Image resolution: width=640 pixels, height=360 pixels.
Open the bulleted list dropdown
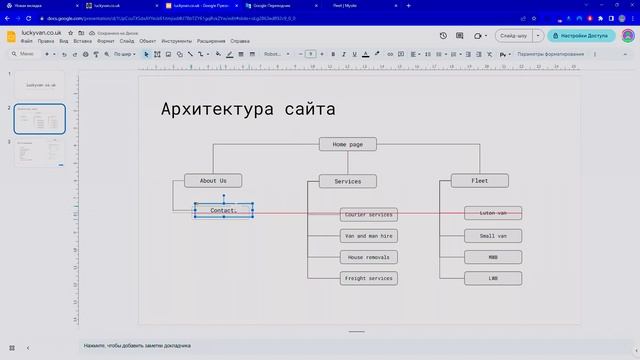tap(441, 54)
